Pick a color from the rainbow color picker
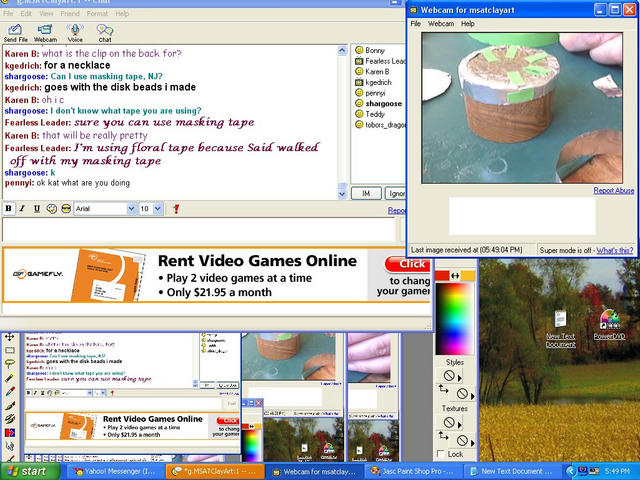 455,318
